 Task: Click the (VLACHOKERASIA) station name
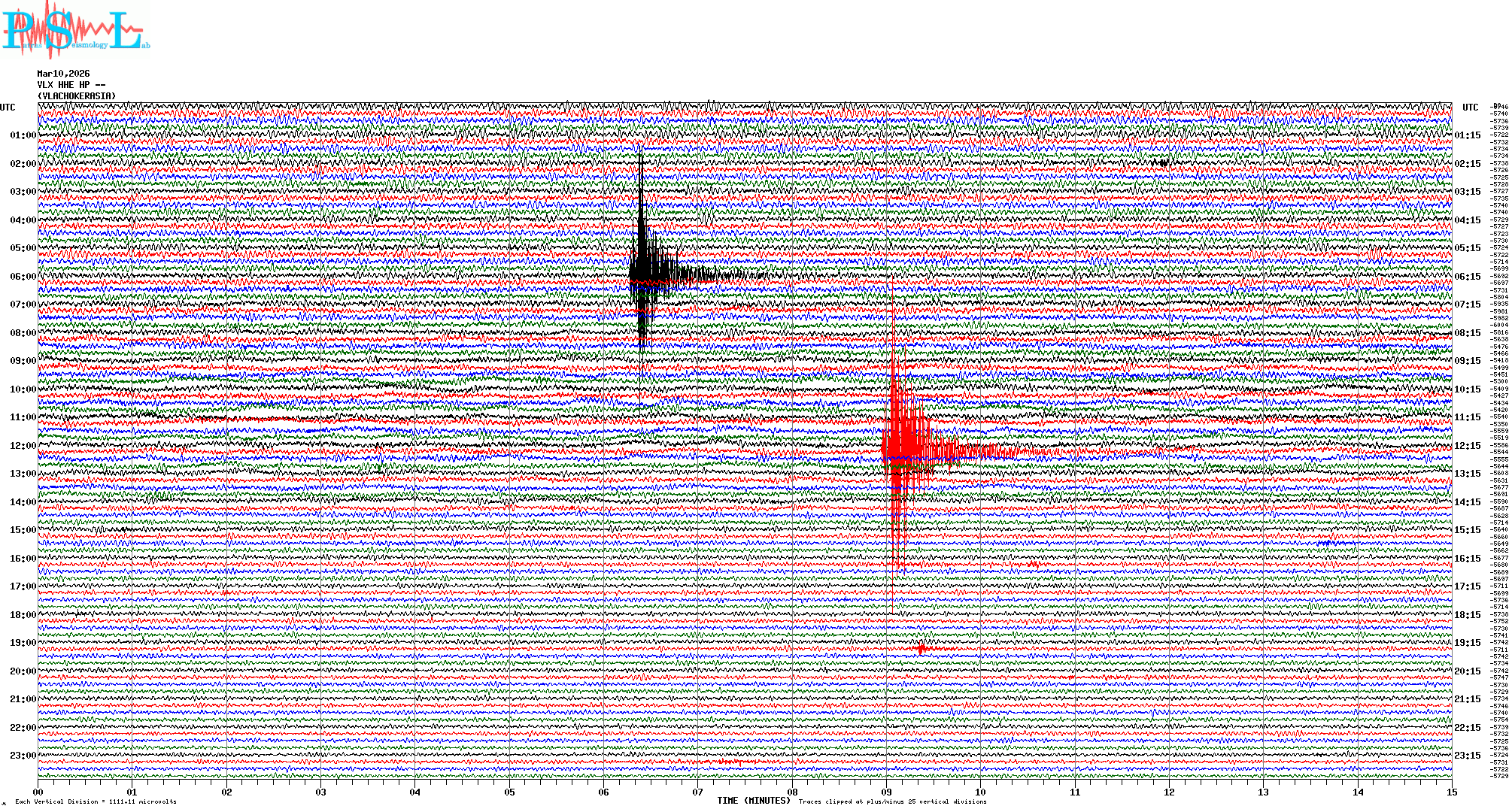pos(77,96)
